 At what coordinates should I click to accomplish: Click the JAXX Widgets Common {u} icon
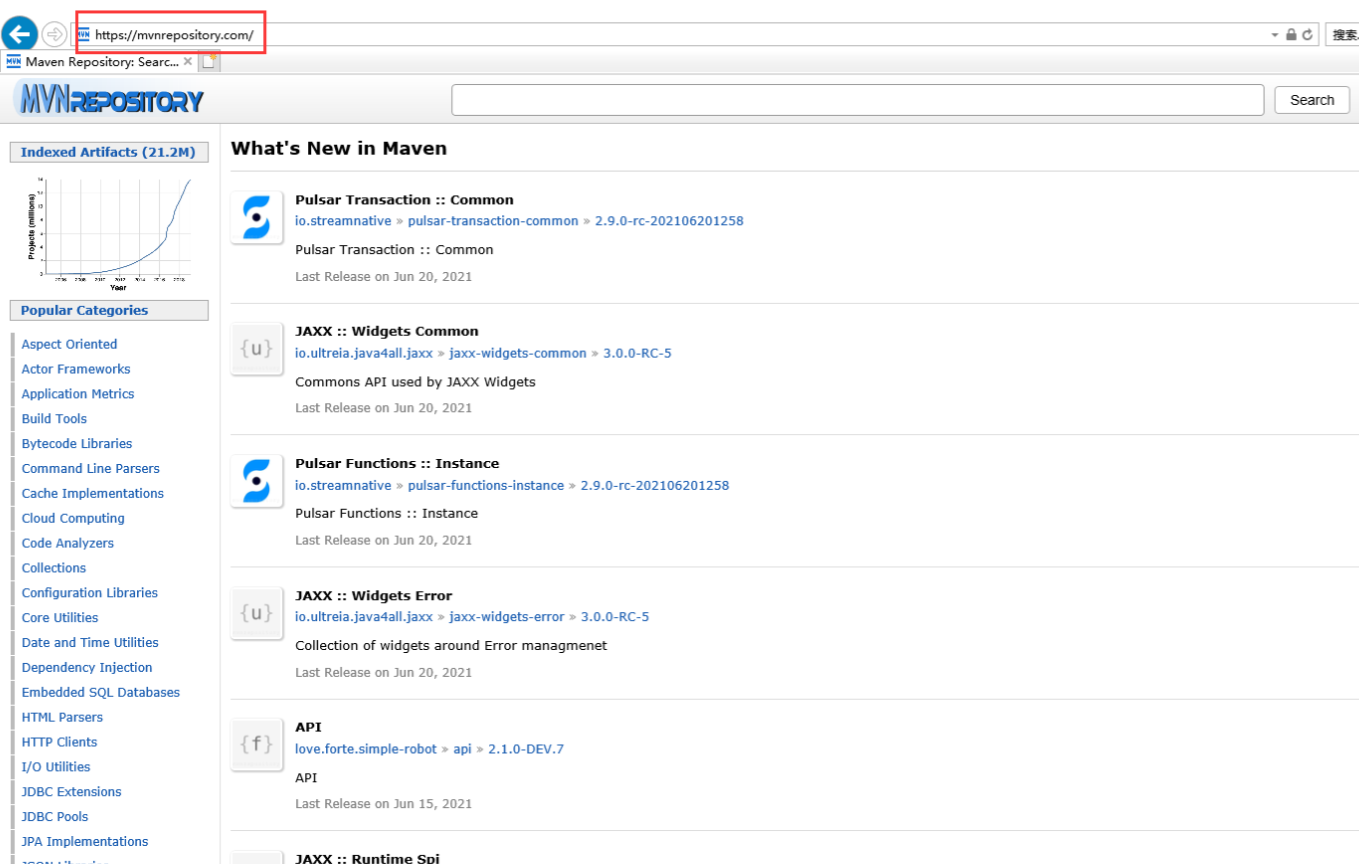tap(257, 349)
